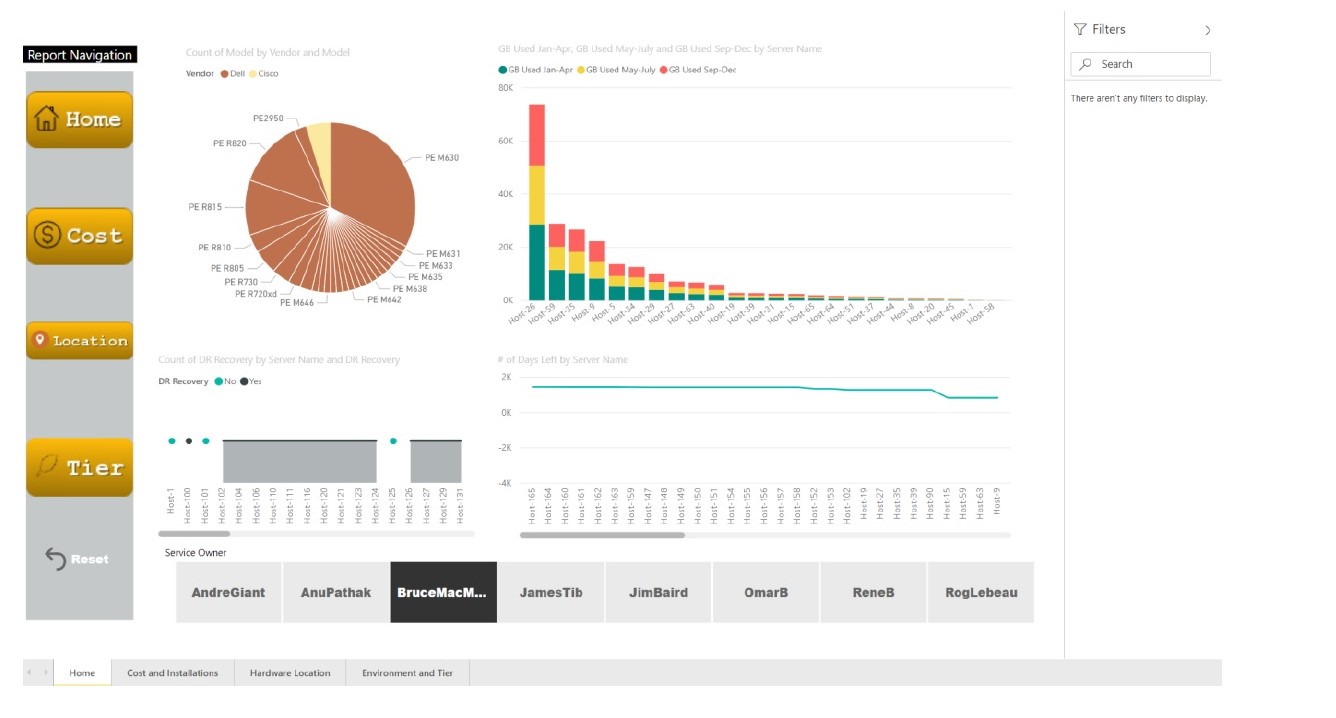
Task: Select the JamesTib service owner tile
Action: tap(551, 592)
